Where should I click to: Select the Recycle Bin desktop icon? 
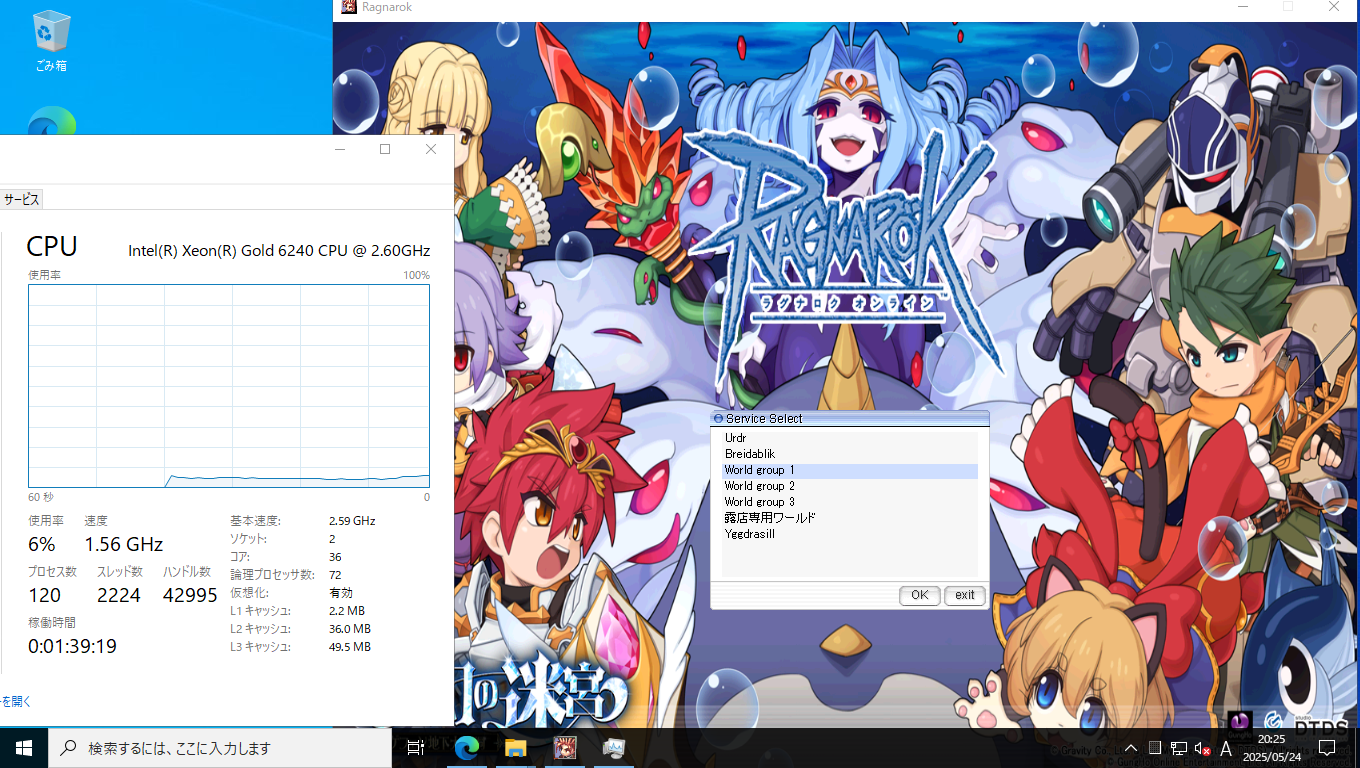(x=50, y=42)
